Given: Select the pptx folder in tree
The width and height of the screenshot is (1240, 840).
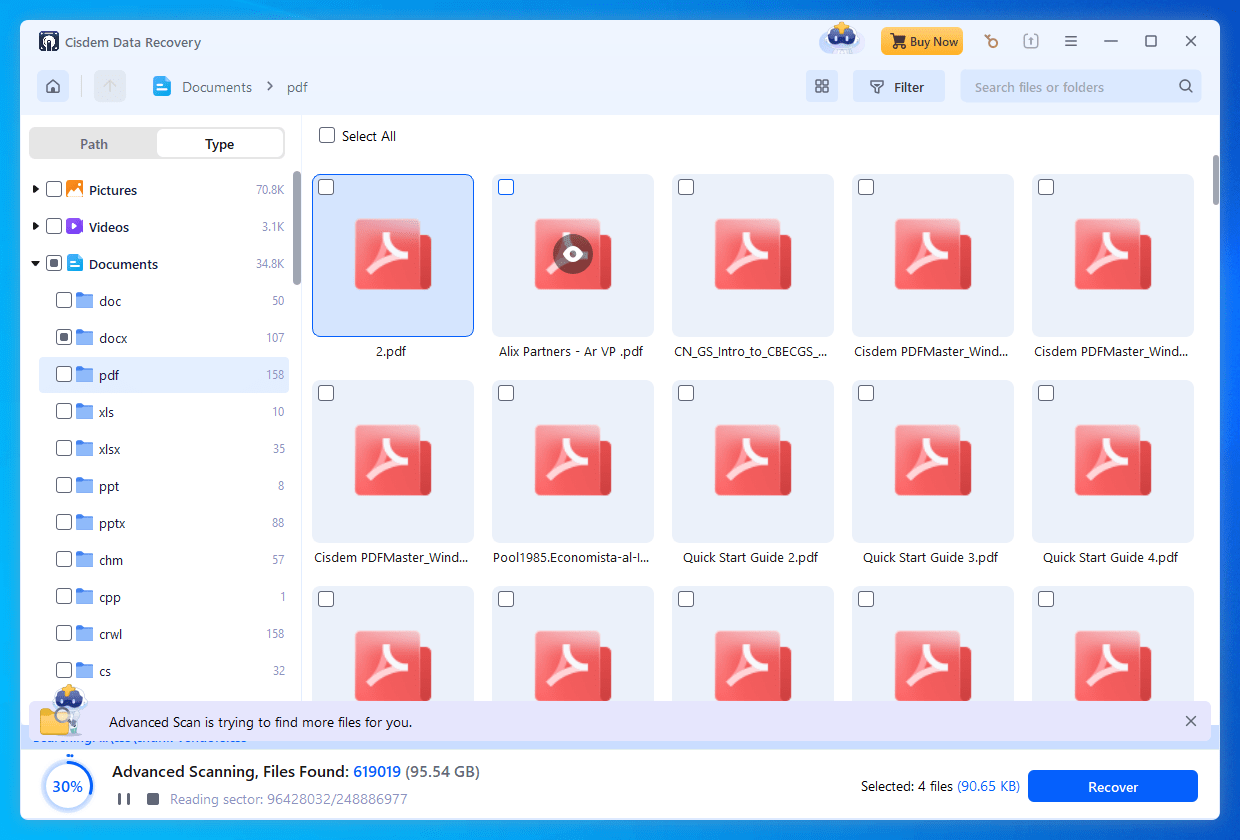Looking at the screenshot, I should 164,522.
